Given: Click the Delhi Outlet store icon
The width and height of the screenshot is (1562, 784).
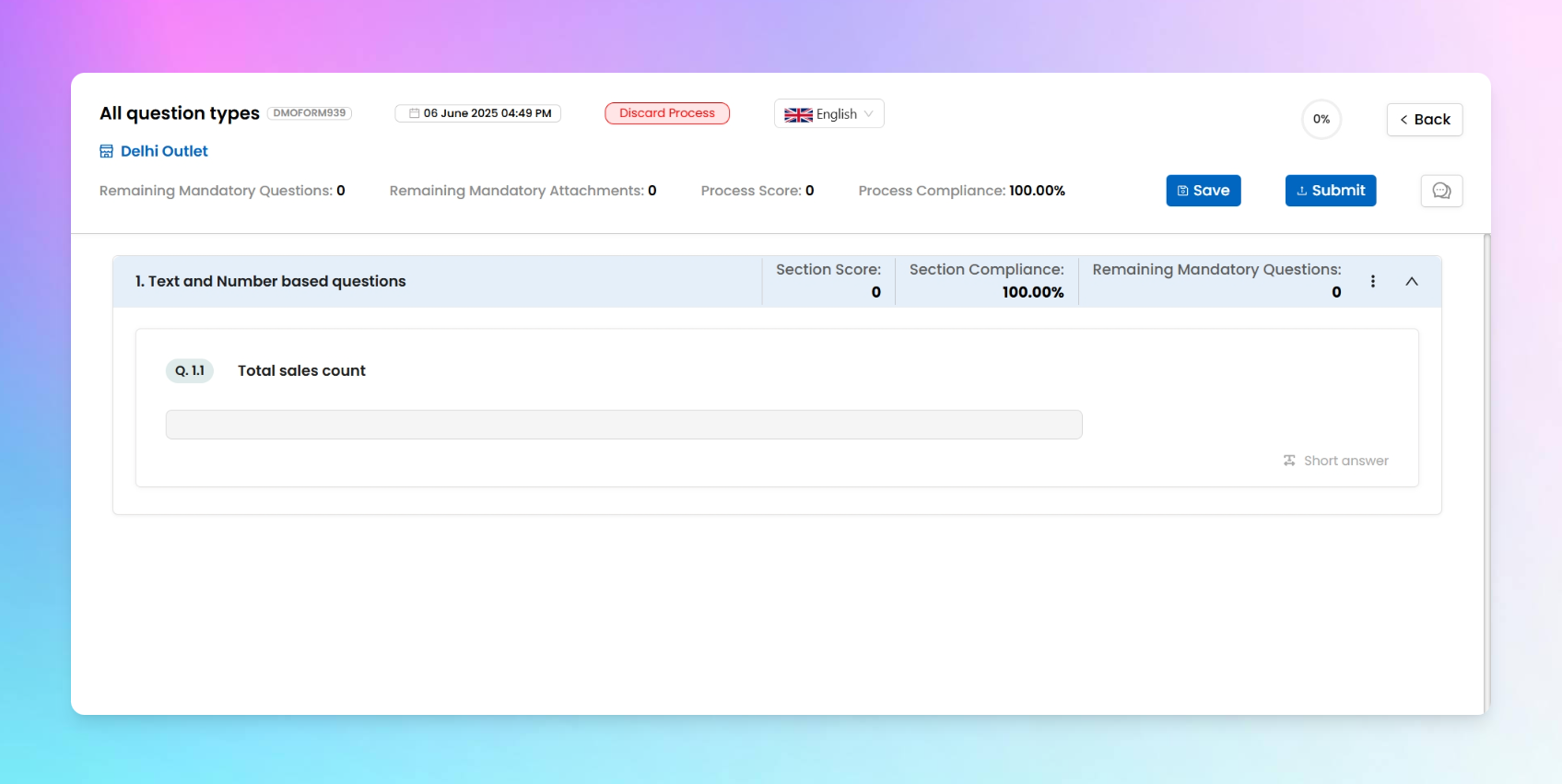Looking at the screenshot, I should (106, 151).
